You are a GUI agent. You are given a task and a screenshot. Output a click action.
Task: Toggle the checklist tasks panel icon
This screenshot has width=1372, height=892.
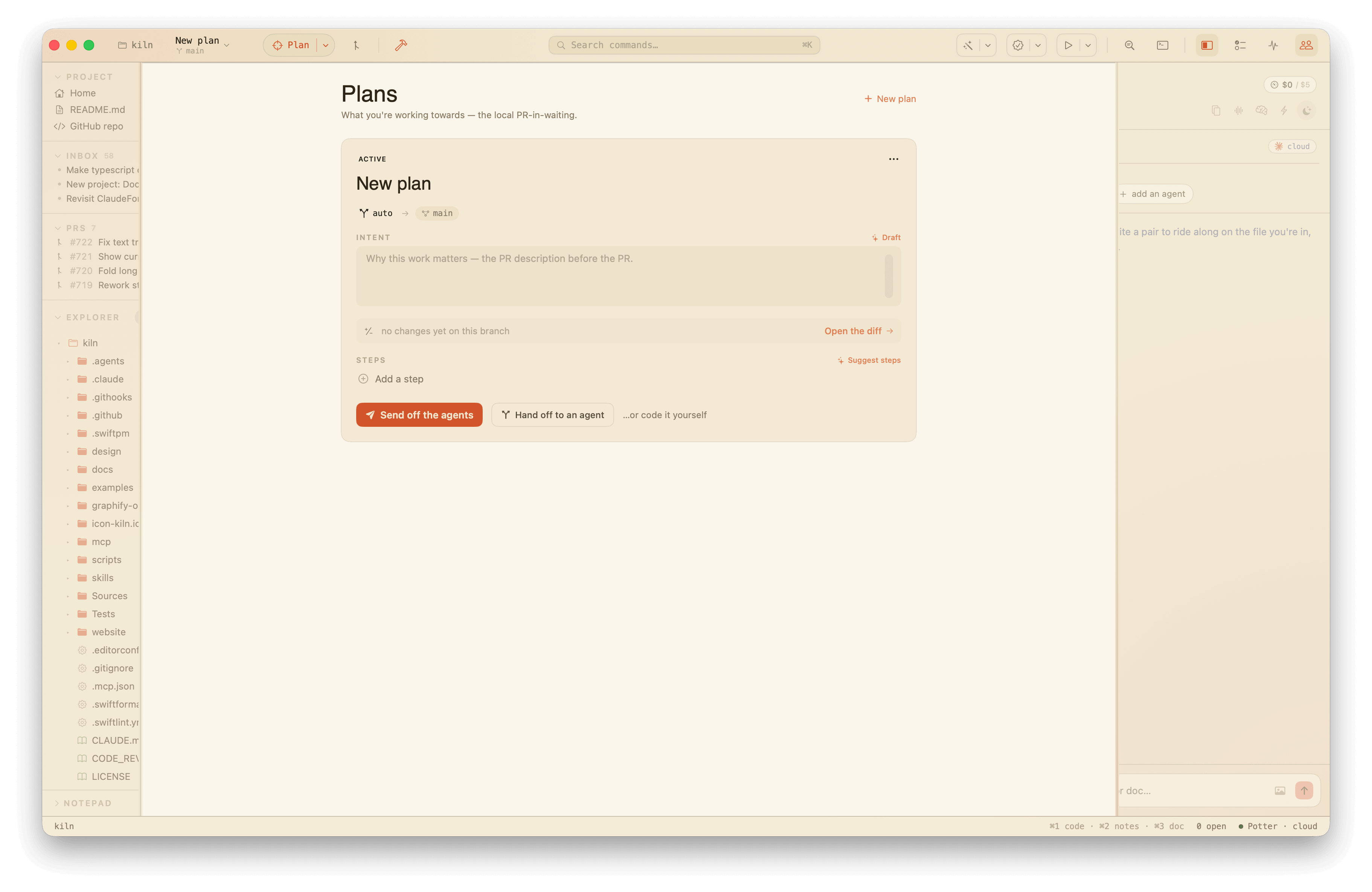1240,45
